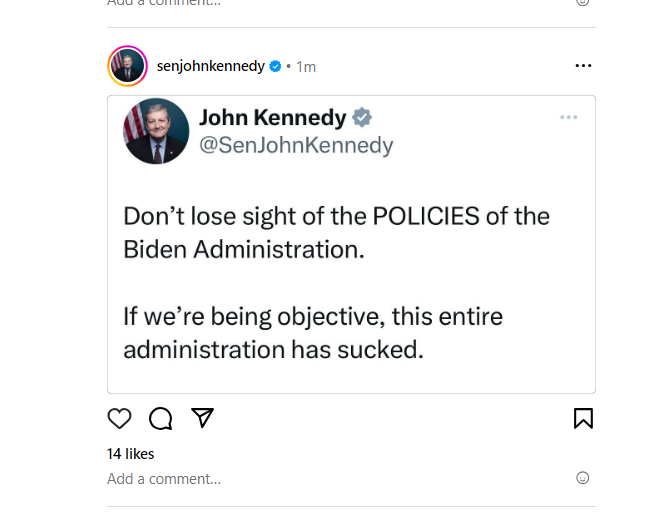Image resolution: width=655 pixels, height=526 pixels.
Task: Click the @SenJohnKennedy handle in the tweet
Action: tap(296, 146)
